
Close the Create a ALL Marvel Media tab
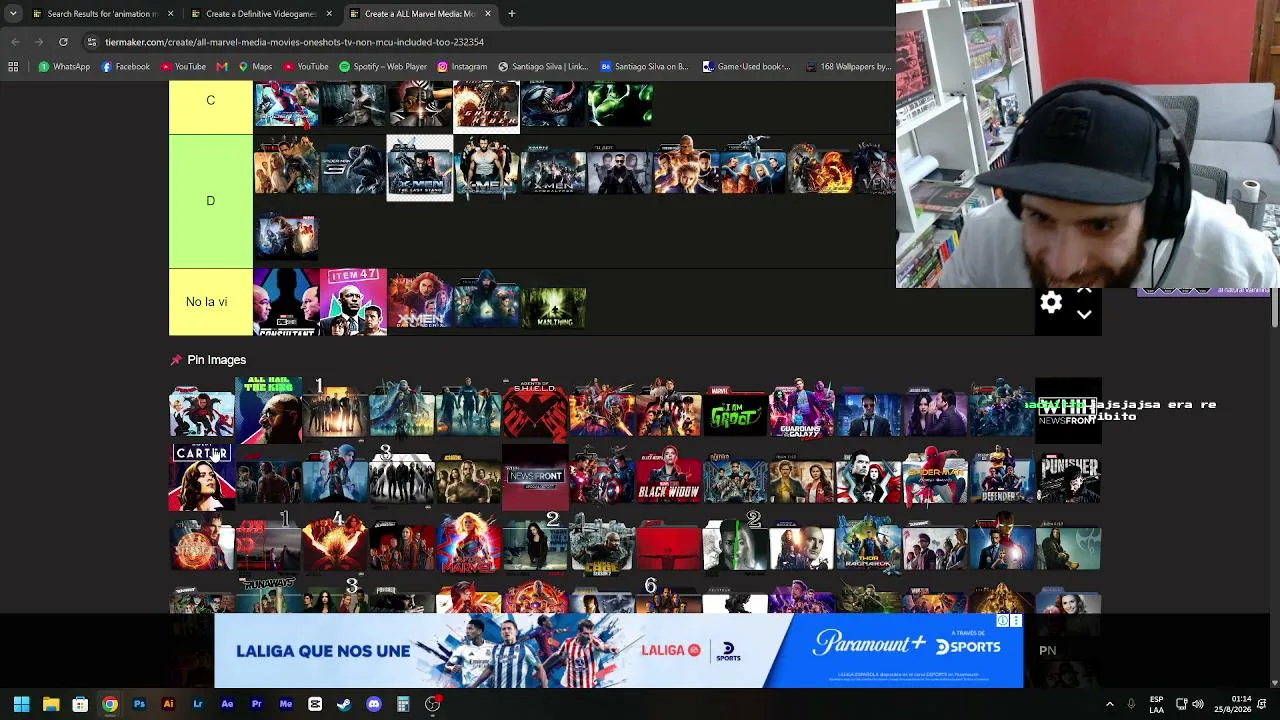tap(488, 14)
